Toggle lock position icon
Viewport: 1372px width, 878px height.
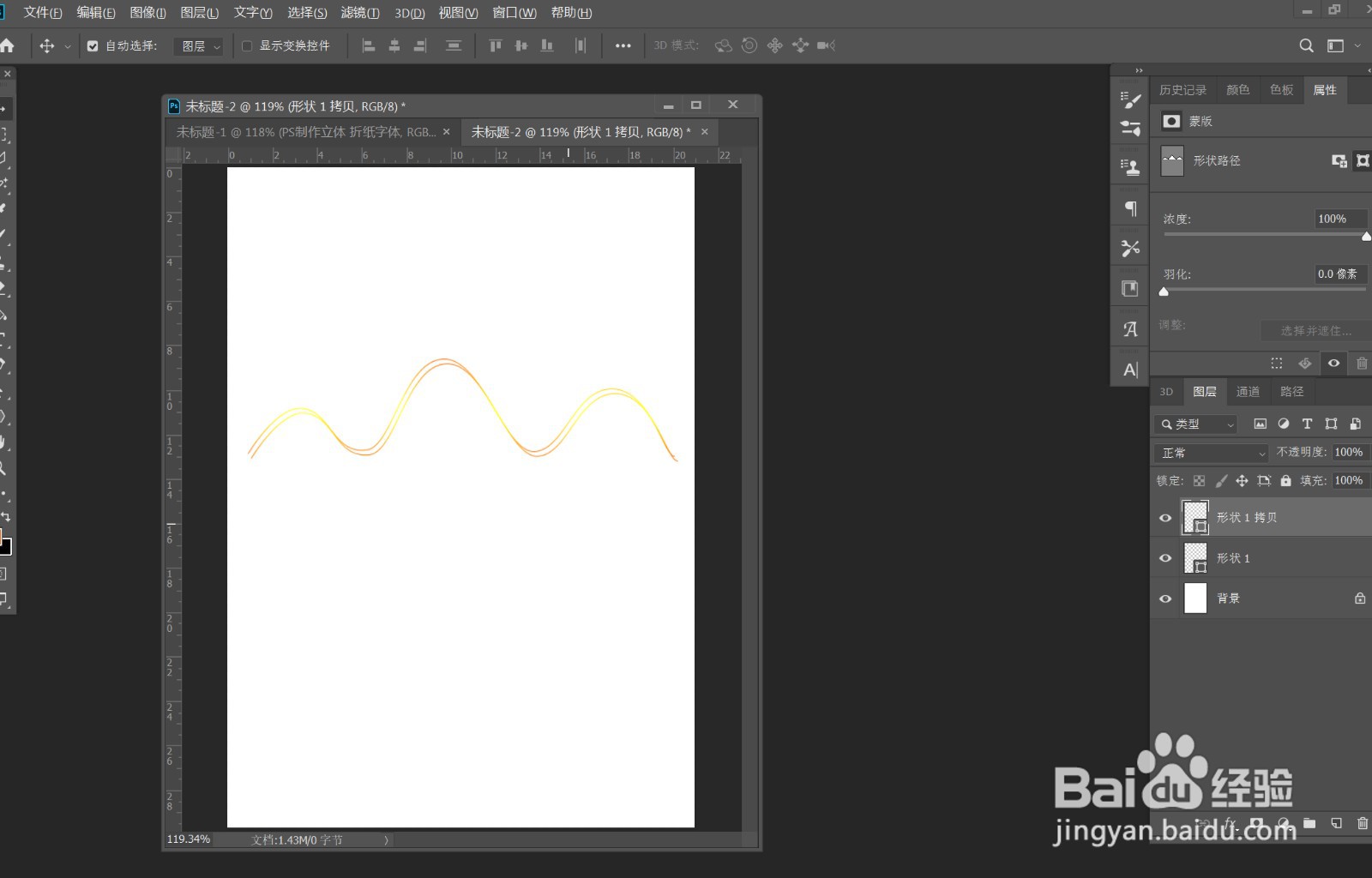[1242, 481]
